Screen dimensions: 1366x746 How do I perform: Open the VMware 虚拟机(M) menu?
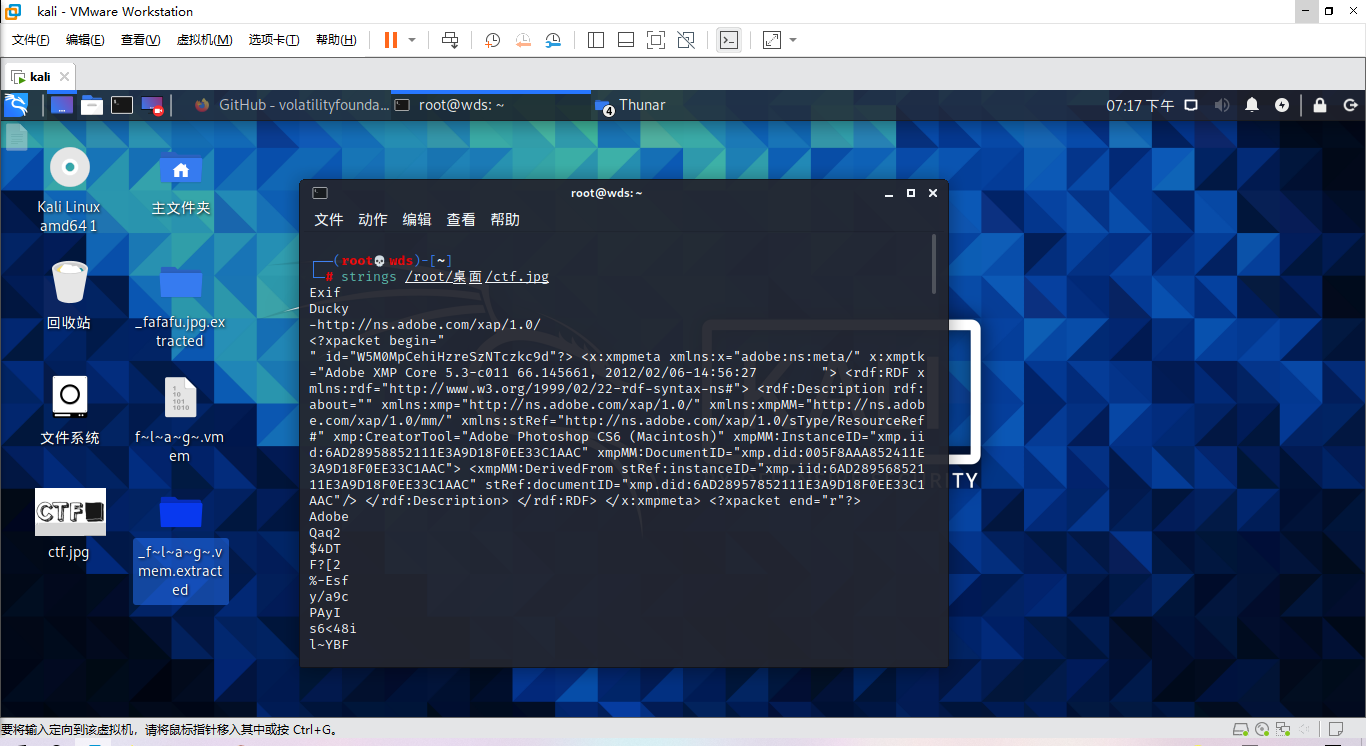(204, 40)
